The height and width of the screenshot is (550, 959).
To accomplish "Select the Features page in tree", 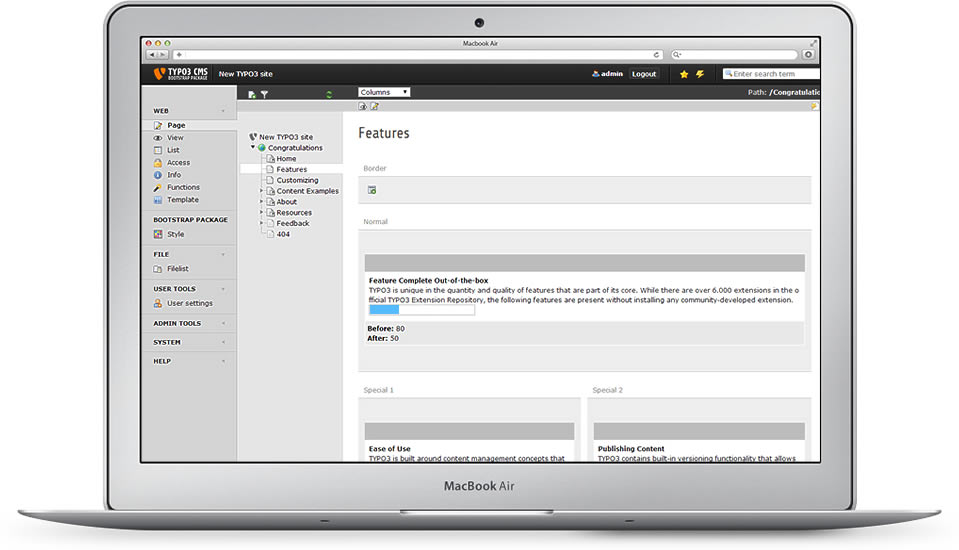I will (292, 169).
